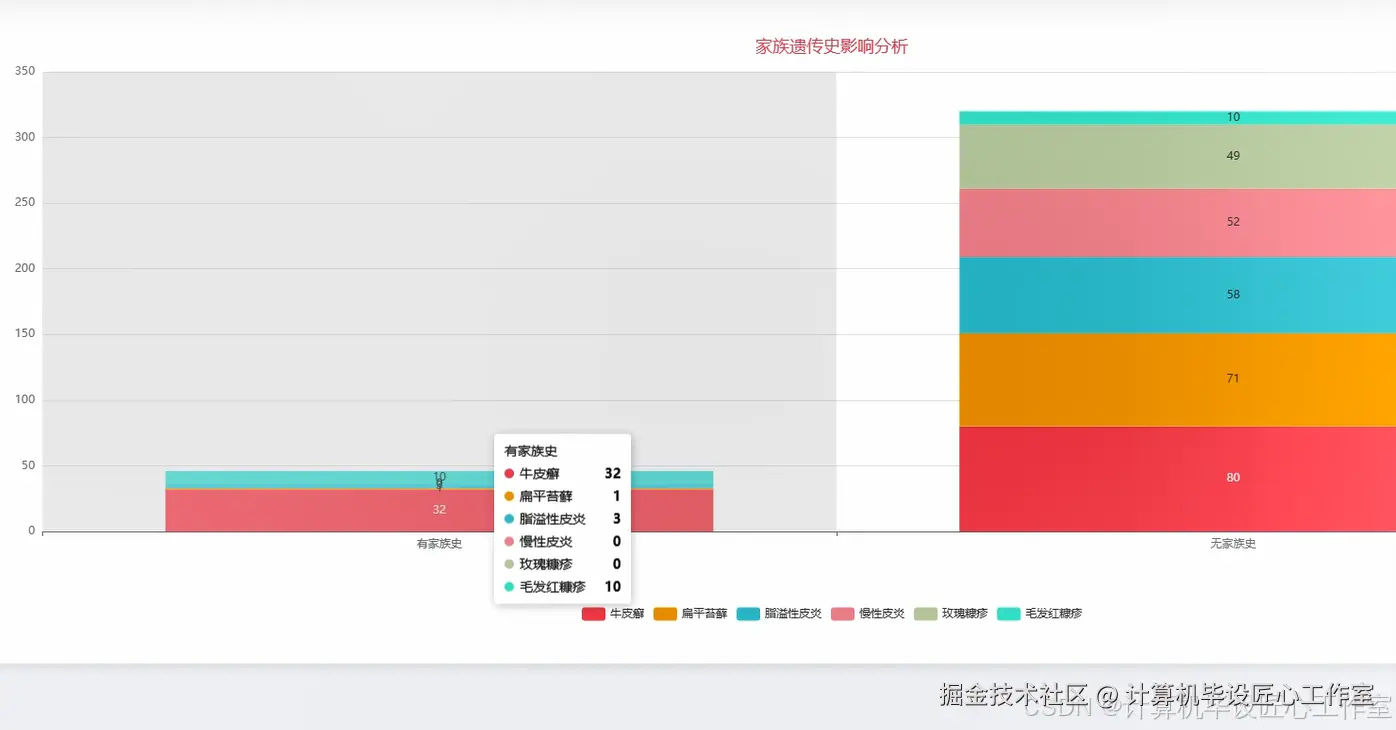Click the y-axis value 200

[x=25, y=268]
